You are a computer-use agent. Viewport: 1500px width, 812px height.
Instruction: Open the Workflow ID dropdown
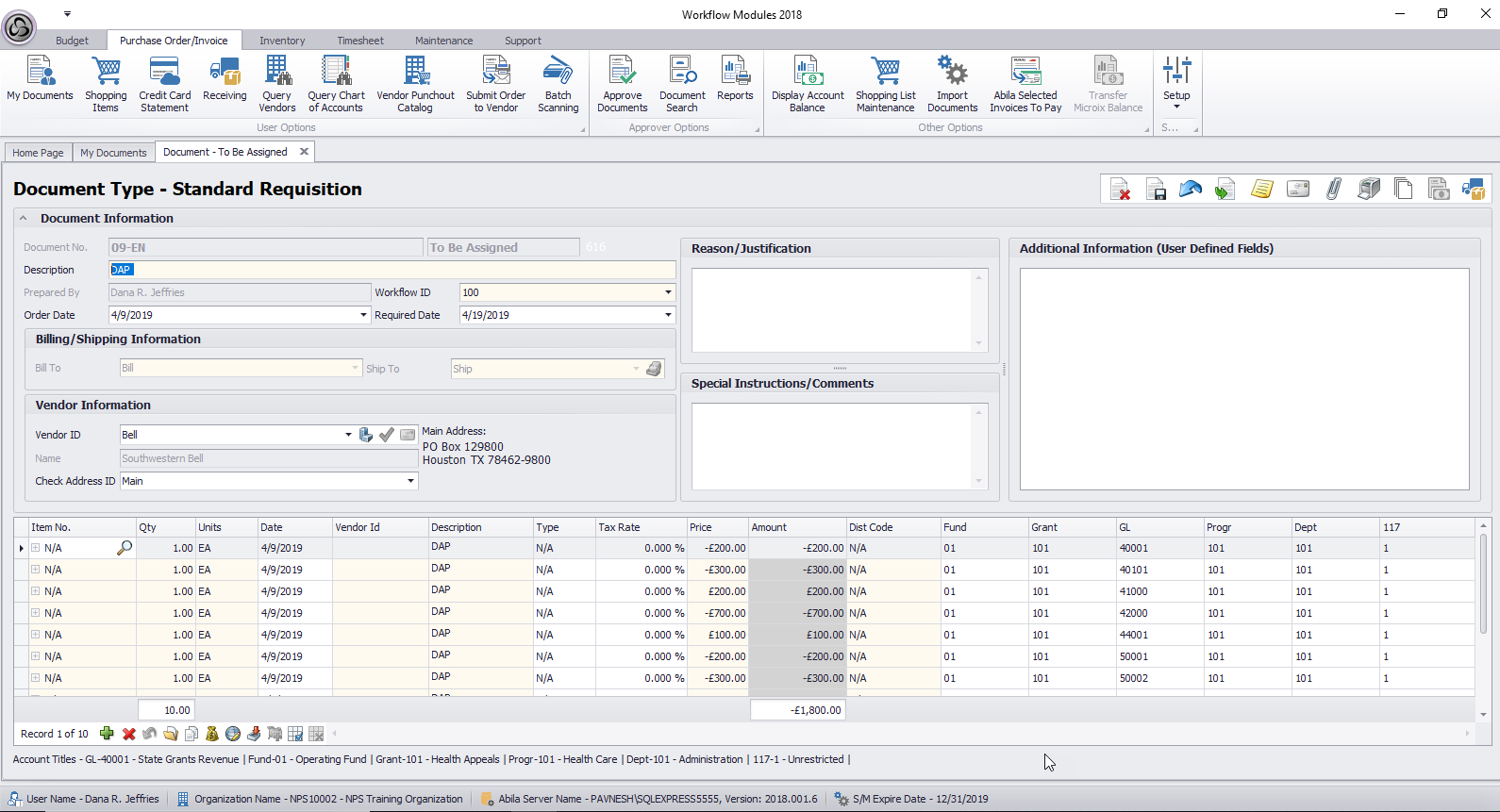pyautogui.click(x=668, y=292)
